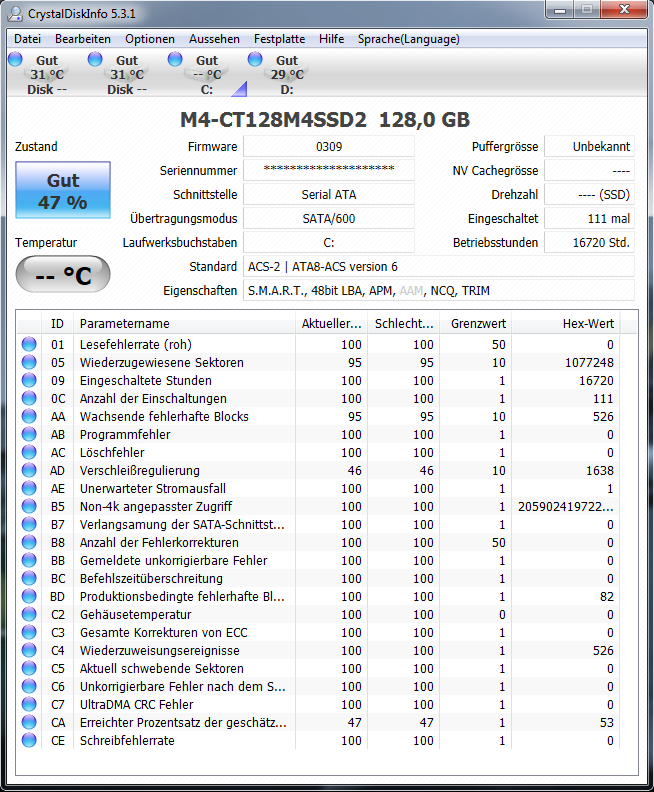This screenshot has height=792, width=654.
Task: Select the first 31 °C disk
Action: [39, 74]
